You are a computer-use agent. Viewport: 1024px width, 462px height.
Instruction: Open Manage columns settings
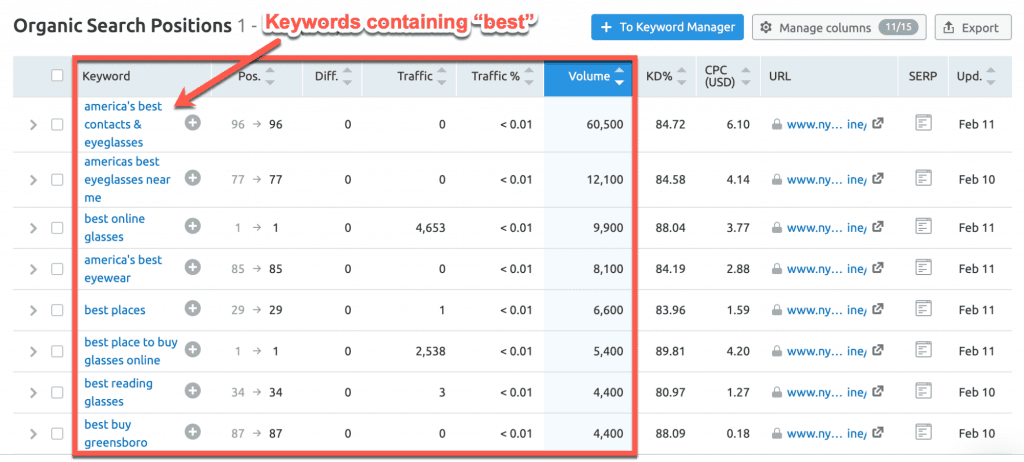(838, 27)
